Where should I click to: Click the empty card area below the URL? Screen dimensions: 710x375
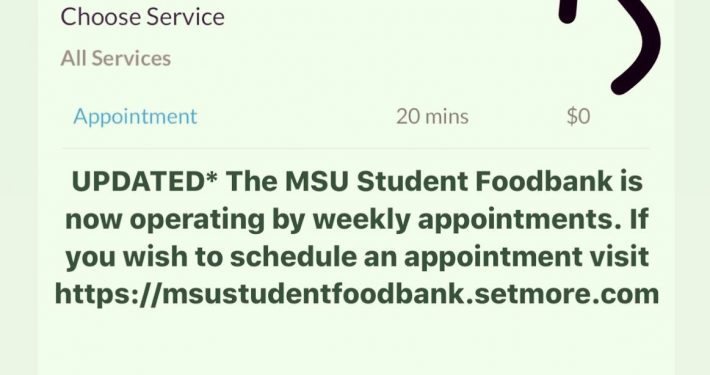(x=356, y=342)
